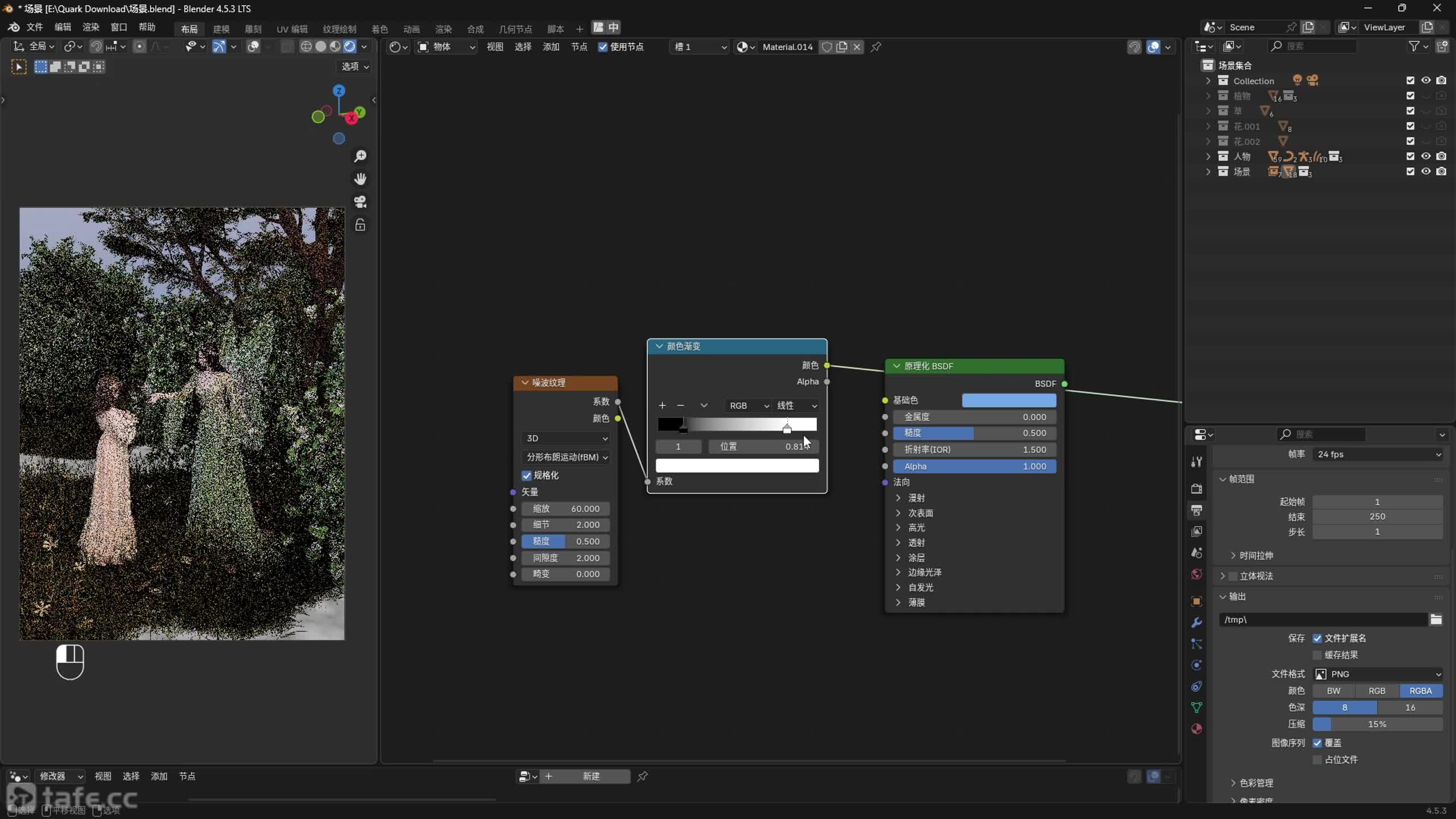The image size is (1456, 819).
Task: Click the folder icon next to /tmp\ path
Action: pos(1436,619)
